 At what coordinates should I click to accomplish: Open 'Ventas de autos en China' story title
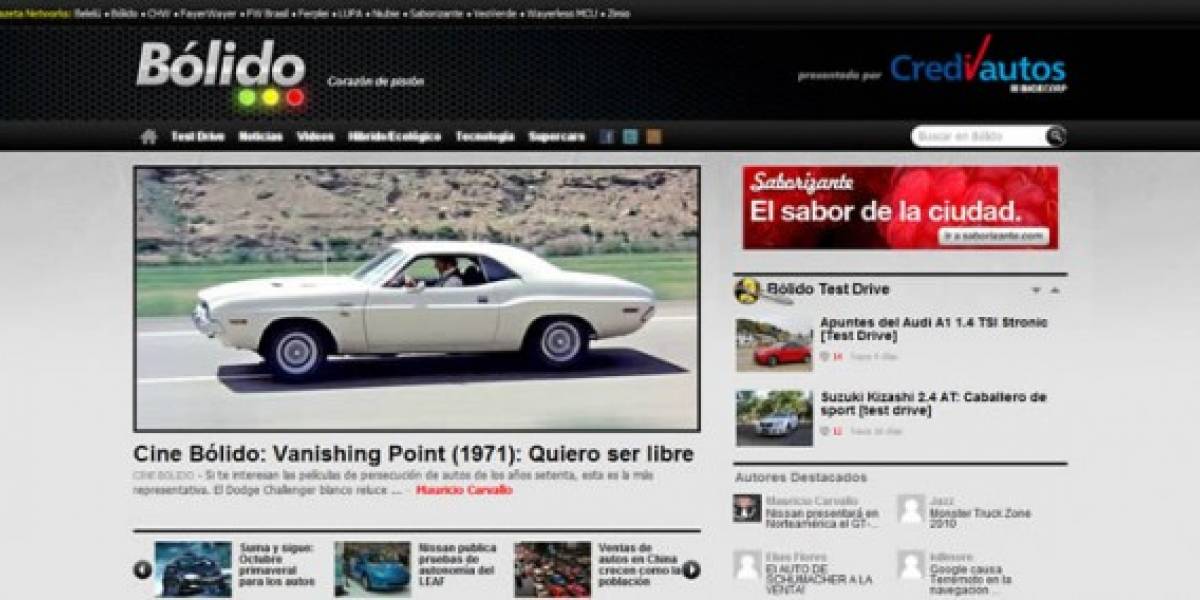639,565
